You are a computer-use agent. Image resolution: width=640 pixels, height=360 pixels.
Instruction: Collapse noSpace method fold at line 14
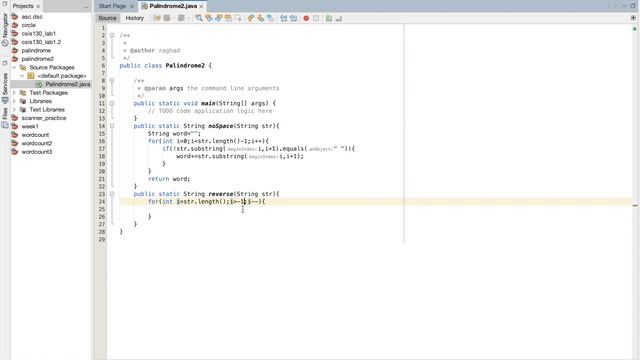tap(112, 126)
